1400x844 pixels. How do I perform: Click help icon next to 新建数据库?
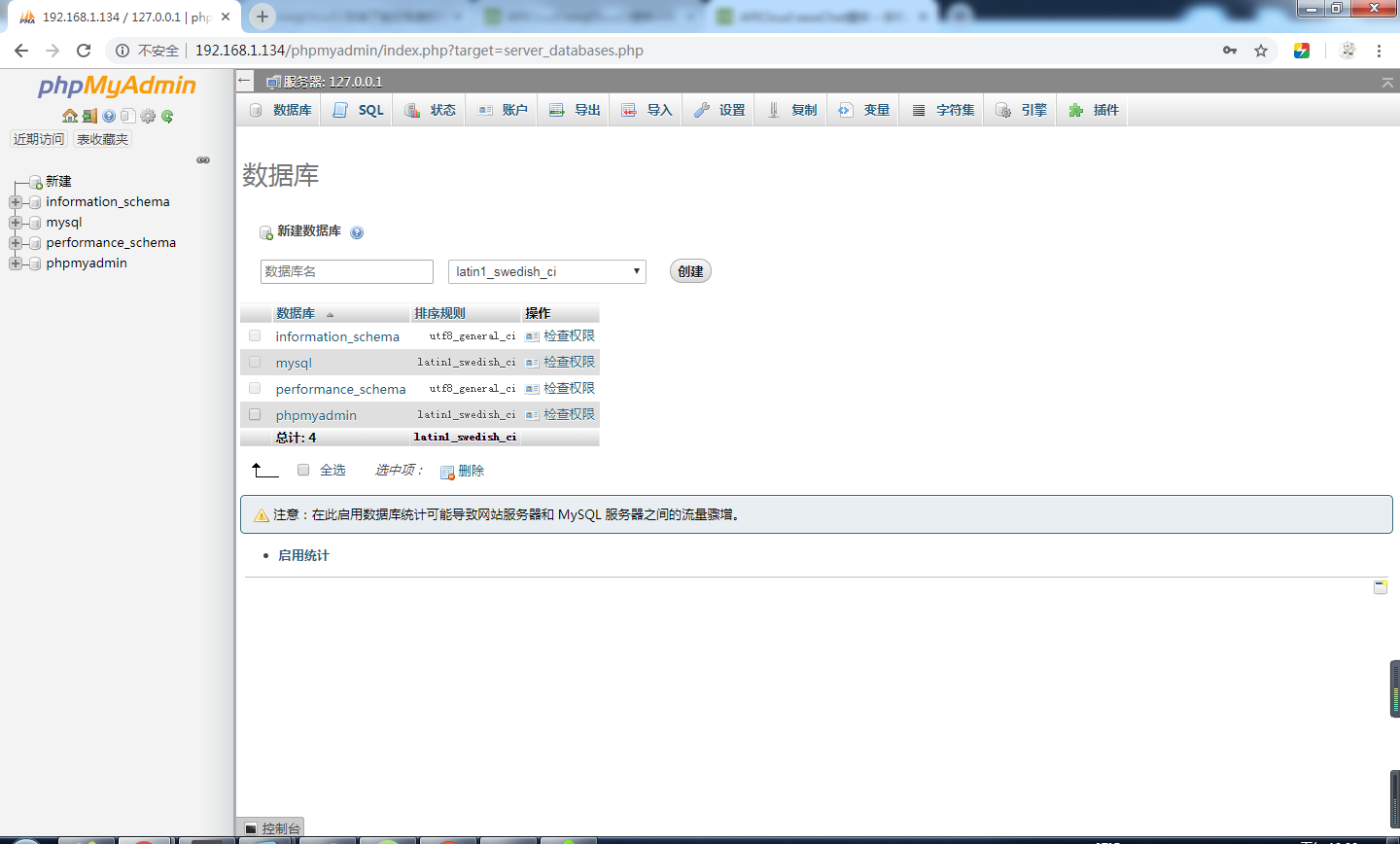click(357, 232)
